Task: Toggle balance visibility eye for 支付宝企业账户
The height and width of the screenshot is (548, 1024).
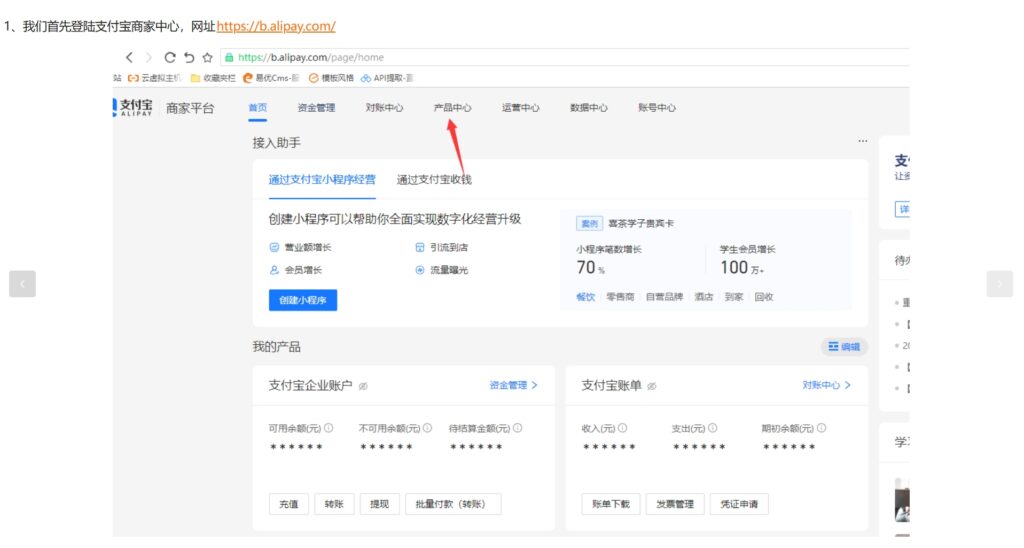Action: [x=363, y=386]
